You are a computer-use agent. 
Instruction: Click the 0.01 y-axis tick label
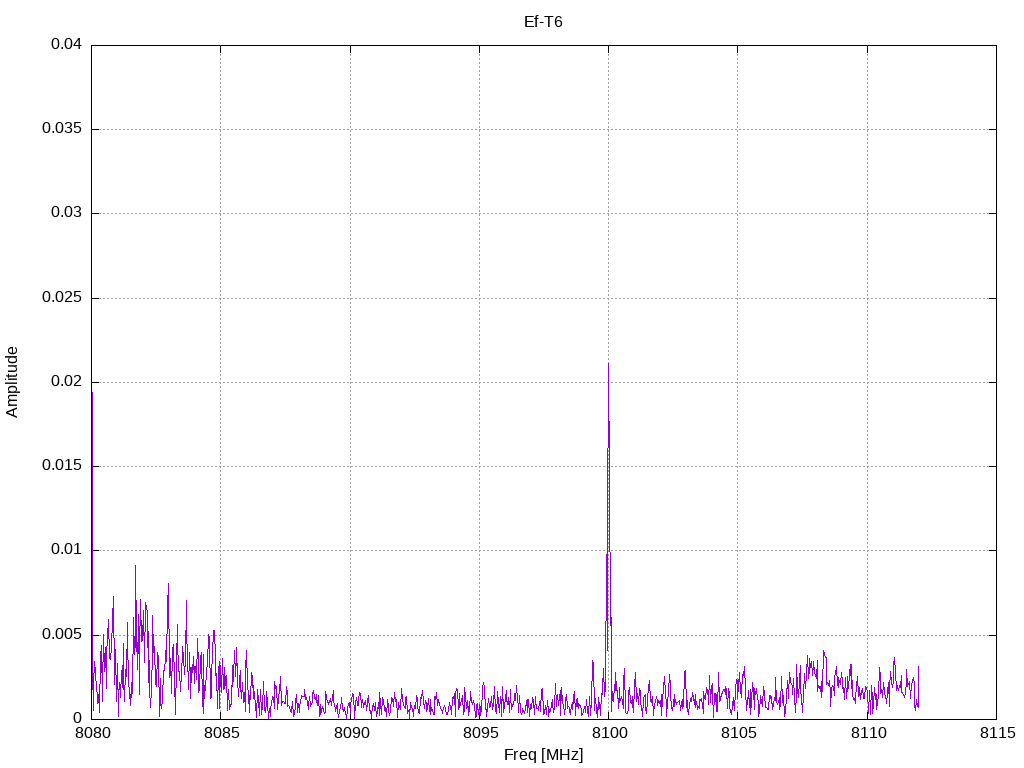point(66,550)
